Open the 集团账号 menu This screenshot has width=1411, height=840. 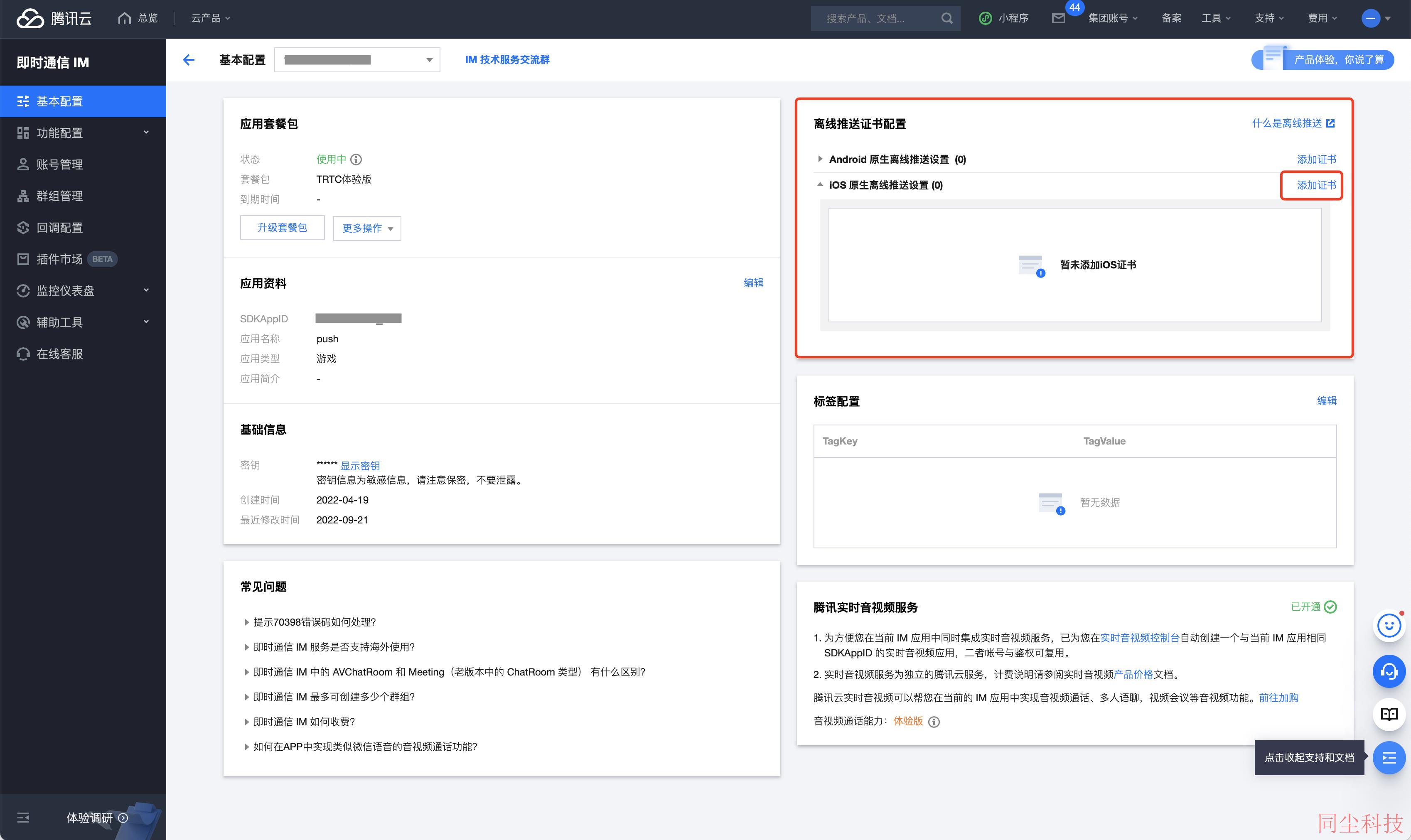click(x=1113, y=18)
